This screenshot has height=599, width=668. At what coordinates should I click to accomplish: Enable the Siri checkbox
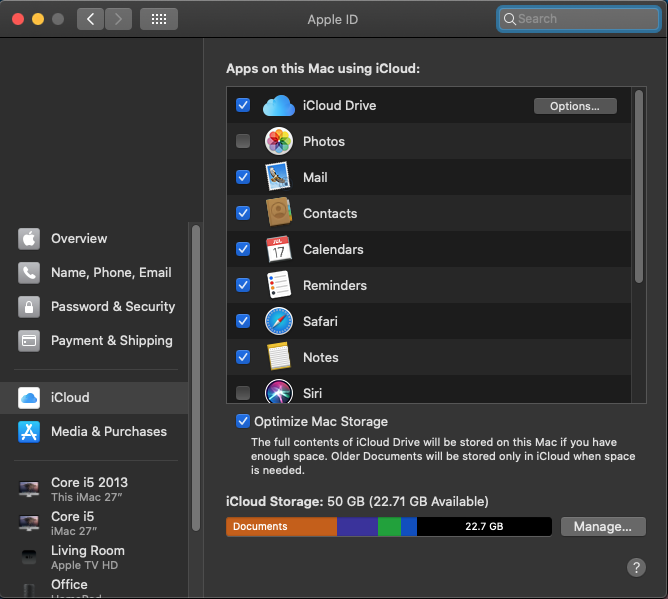coord(243,393)
